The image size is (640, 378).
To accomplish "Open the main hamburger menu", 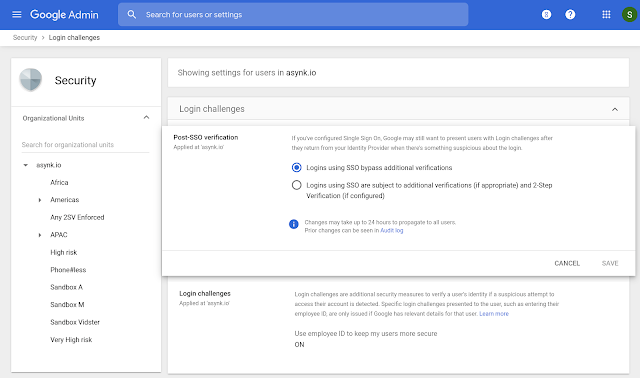I will 17,15.
